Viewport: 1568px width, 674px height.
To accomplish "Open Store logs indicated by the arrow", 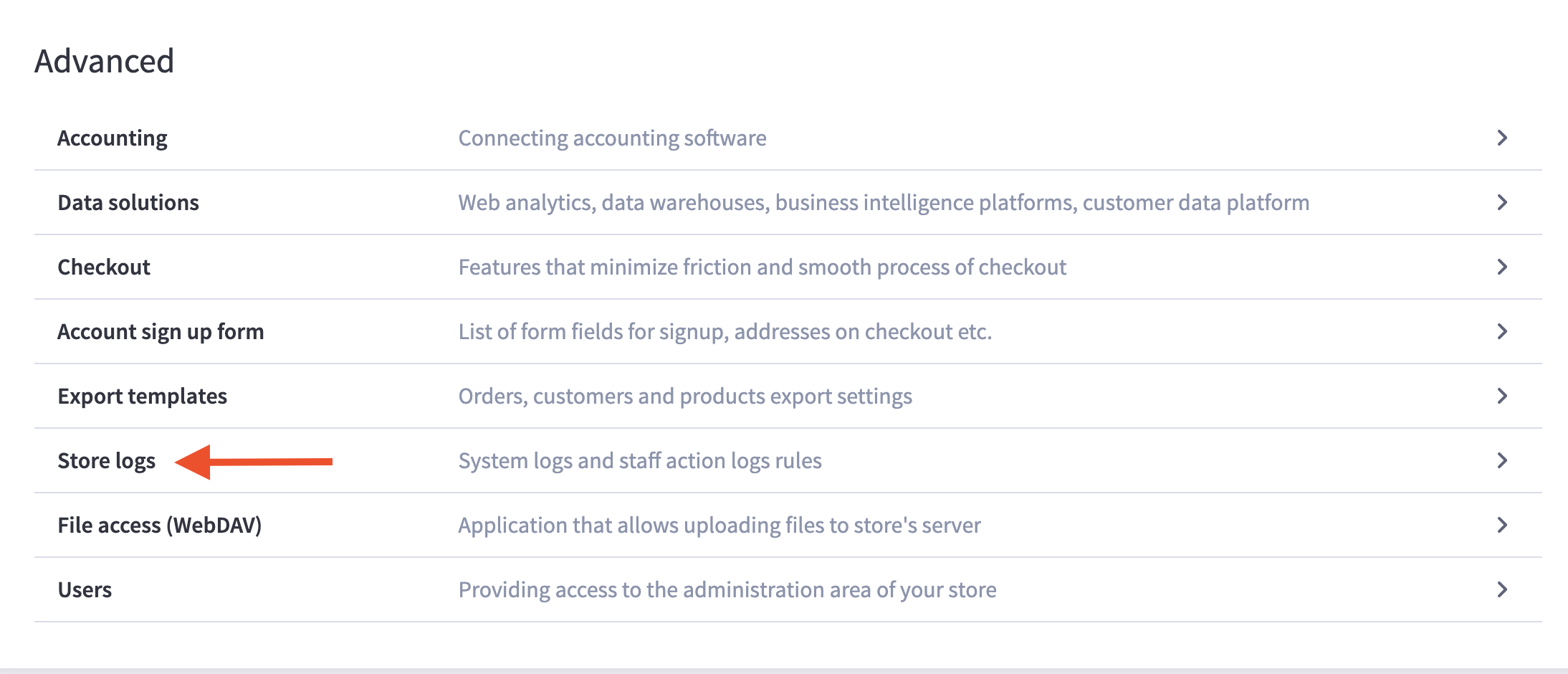I will (107, 460).
